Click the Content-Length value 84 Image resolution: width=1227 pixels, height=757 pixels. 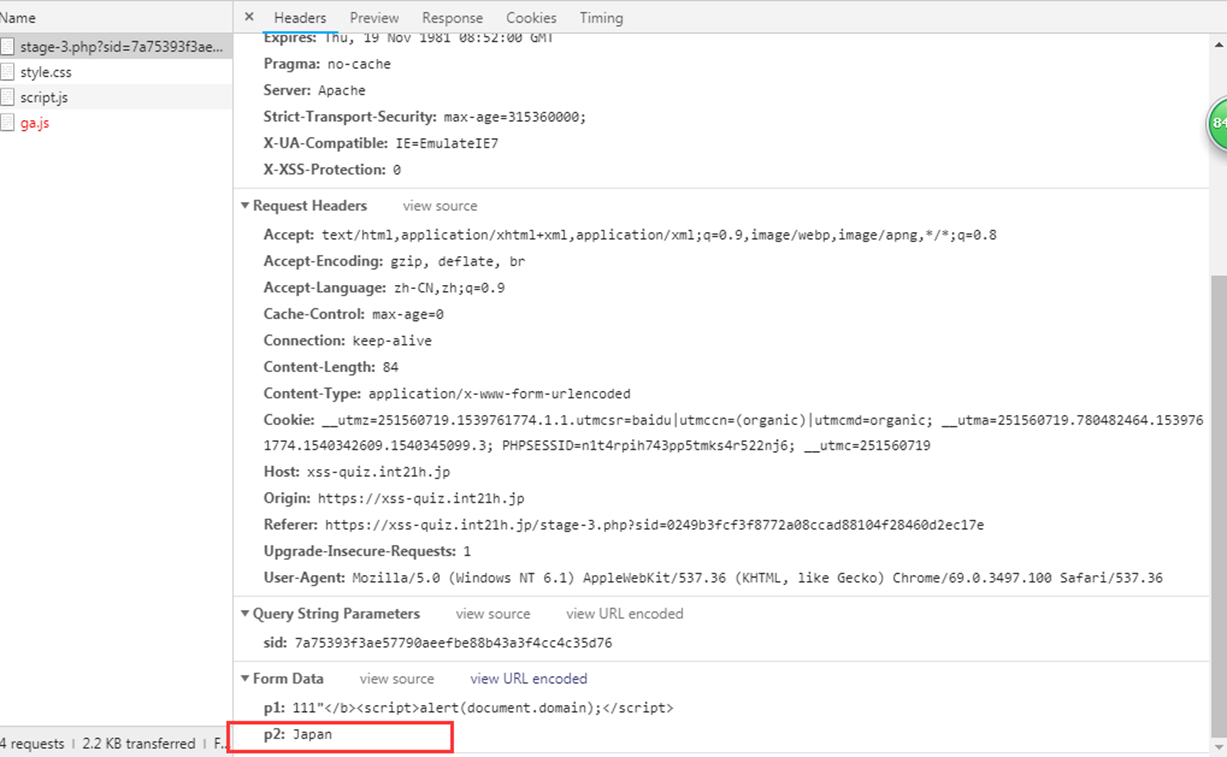[x=390, y=367]
